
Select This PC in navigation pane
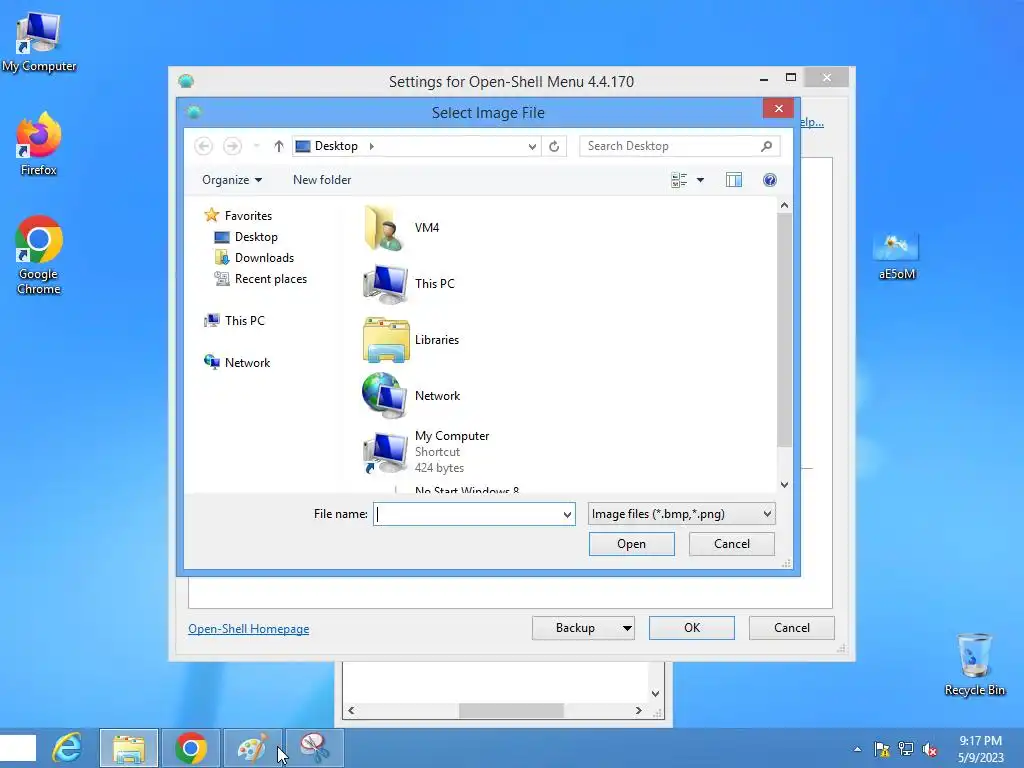[234, 321]
